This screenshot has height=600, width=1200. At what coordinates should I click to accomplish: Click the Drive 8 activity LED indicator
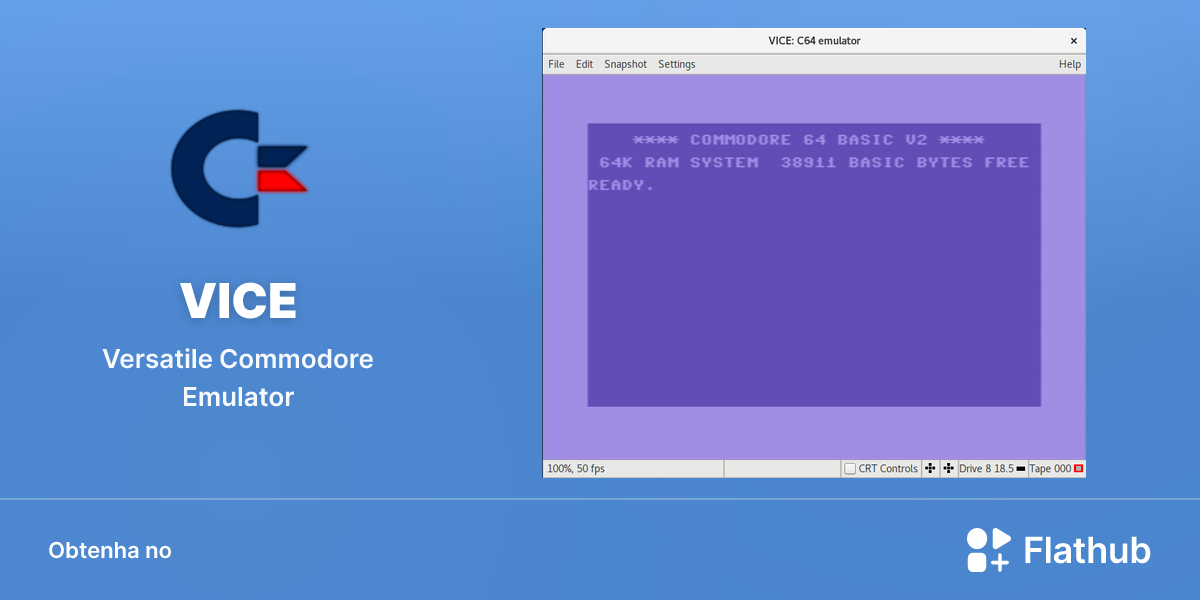tap(1021, 468)
